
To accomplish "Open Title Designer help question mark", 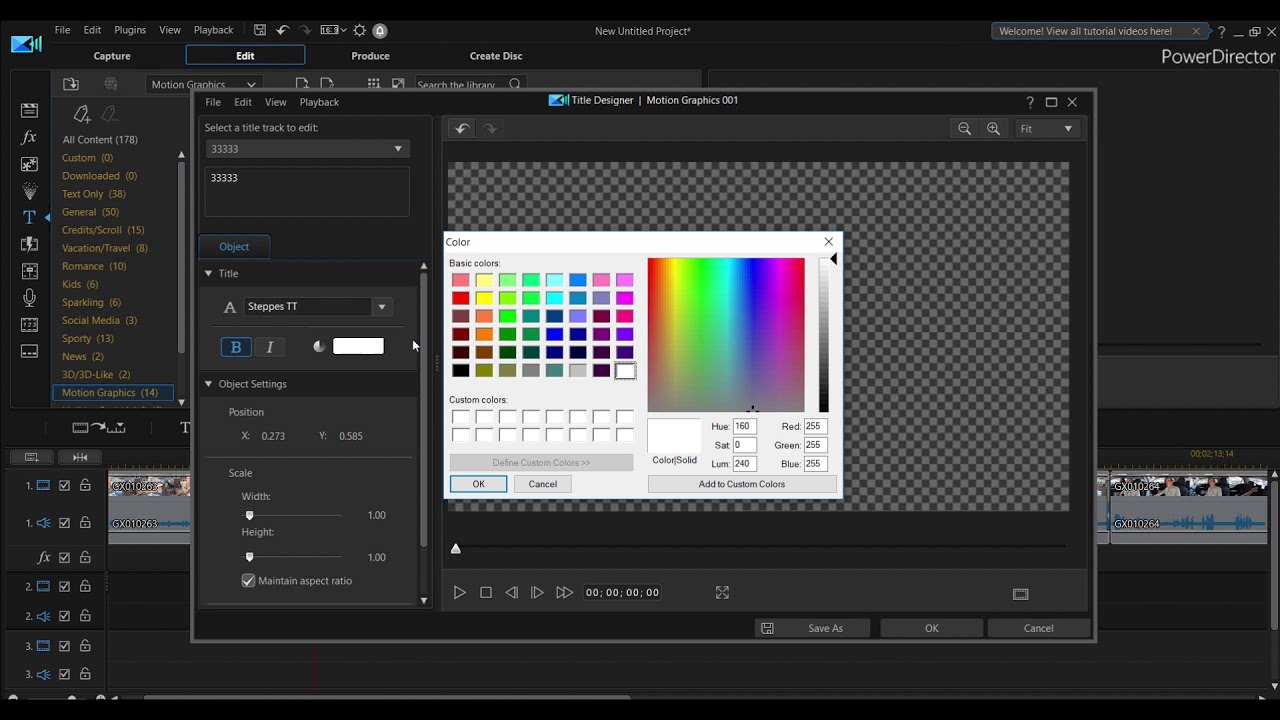I will [x=1030, y=102].
